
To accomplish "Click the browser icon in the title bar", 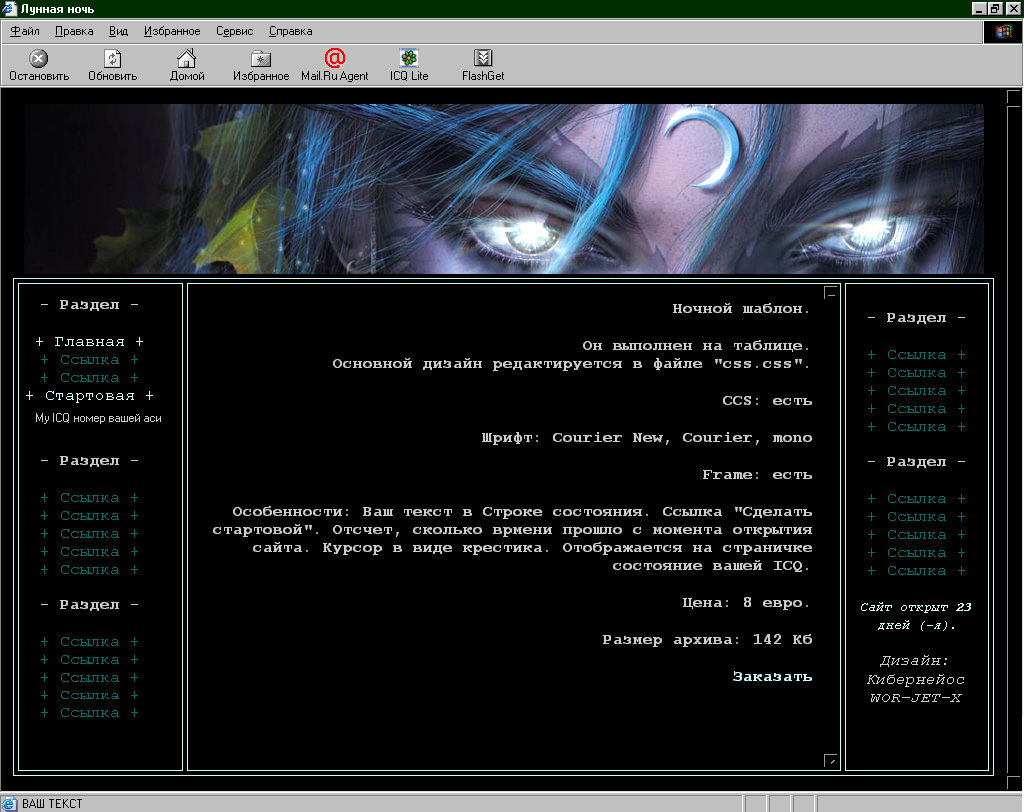I will tap(9, 8).
